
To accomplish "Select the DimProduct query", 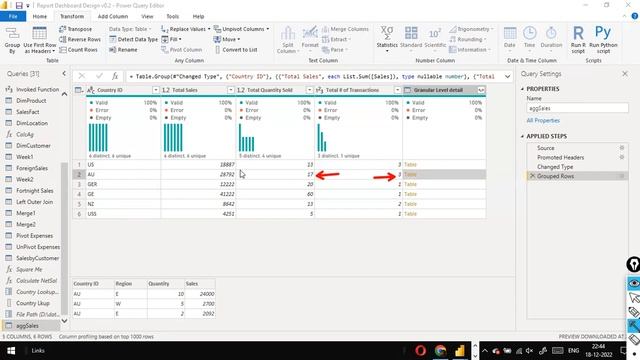I will 31,100.
